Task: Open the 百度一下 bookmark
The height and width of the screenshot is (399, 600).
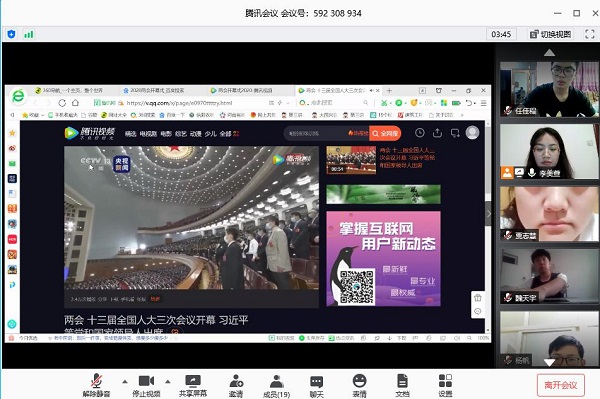Action: click(x=172, y=115)
